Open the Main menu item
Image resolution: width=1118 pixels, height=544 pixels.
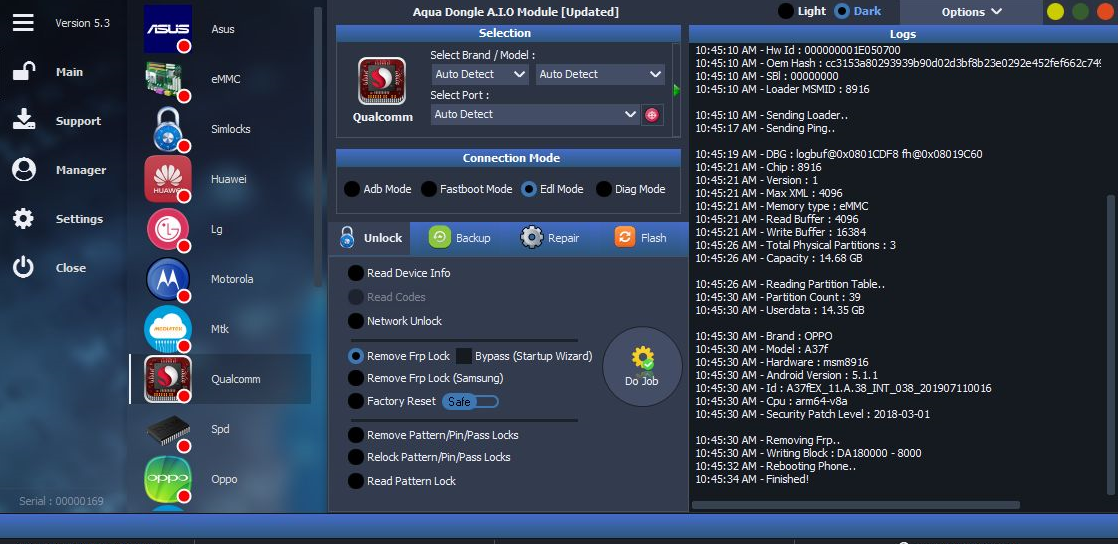[x=70, y=72]
